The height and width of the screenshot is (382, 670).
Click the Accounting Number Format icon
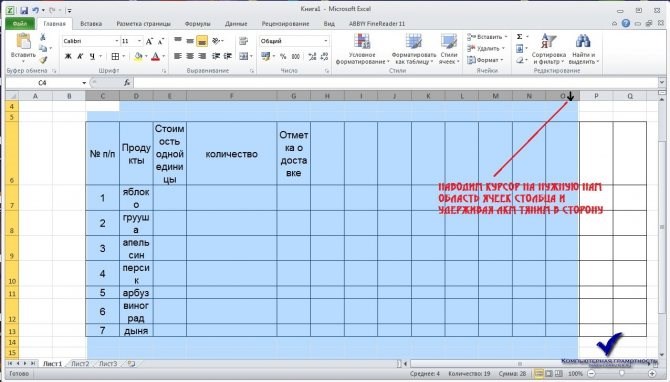point(265,56)
